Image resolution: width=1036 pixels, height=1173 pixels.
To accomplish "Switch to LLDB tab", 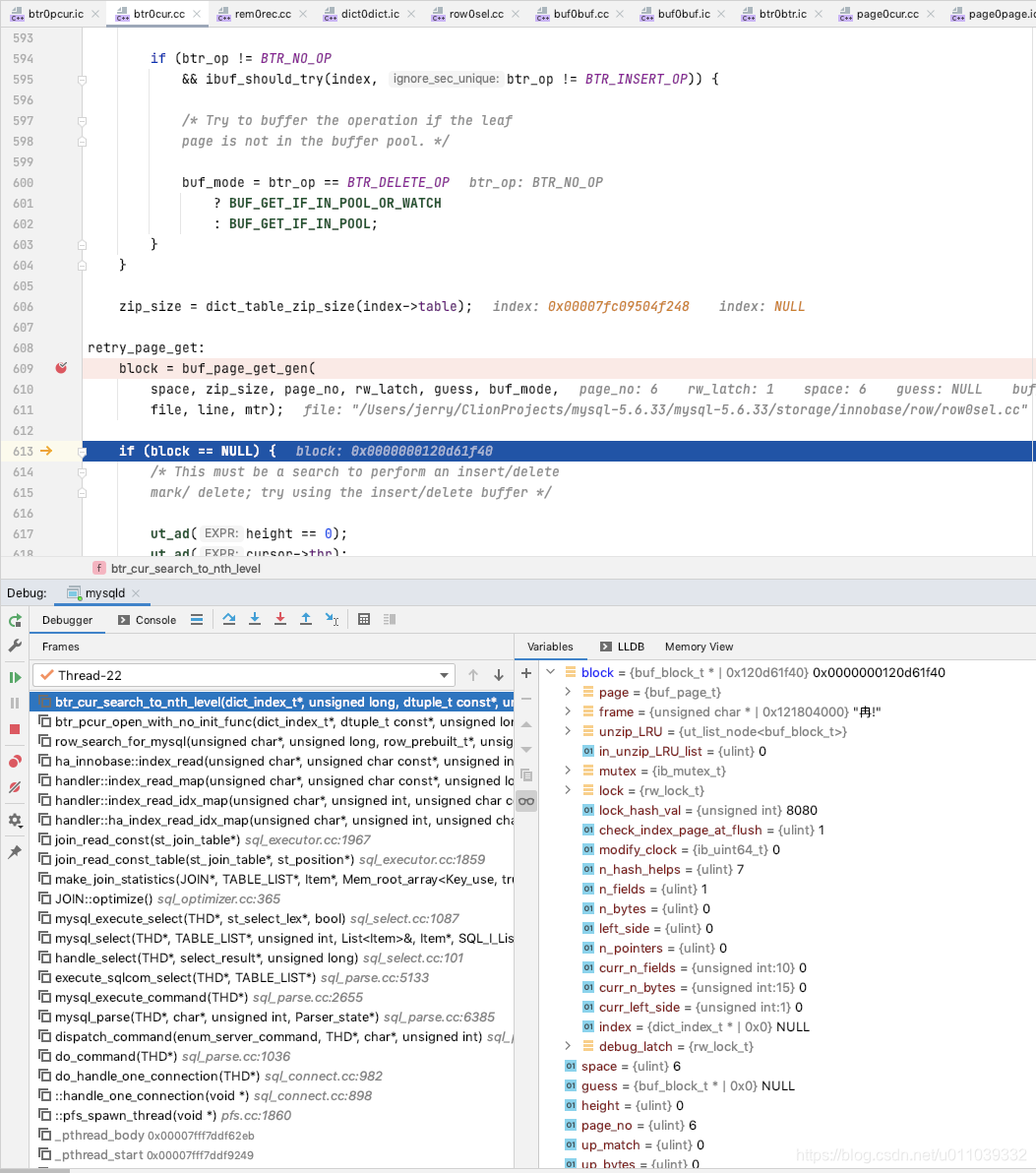I will point(623,647).
